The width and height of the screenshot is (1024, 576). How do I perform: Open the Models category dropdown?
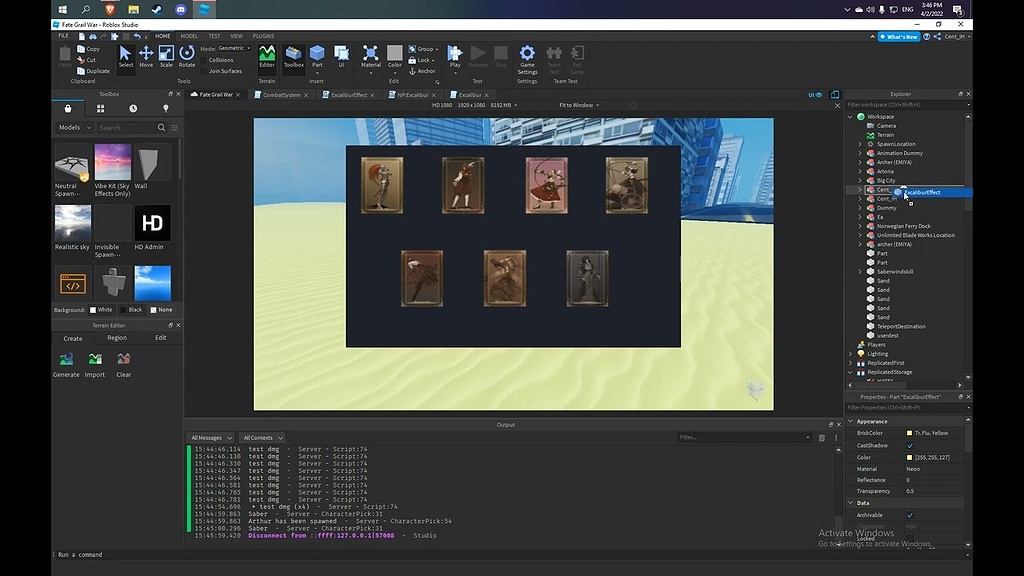[73, 128]
